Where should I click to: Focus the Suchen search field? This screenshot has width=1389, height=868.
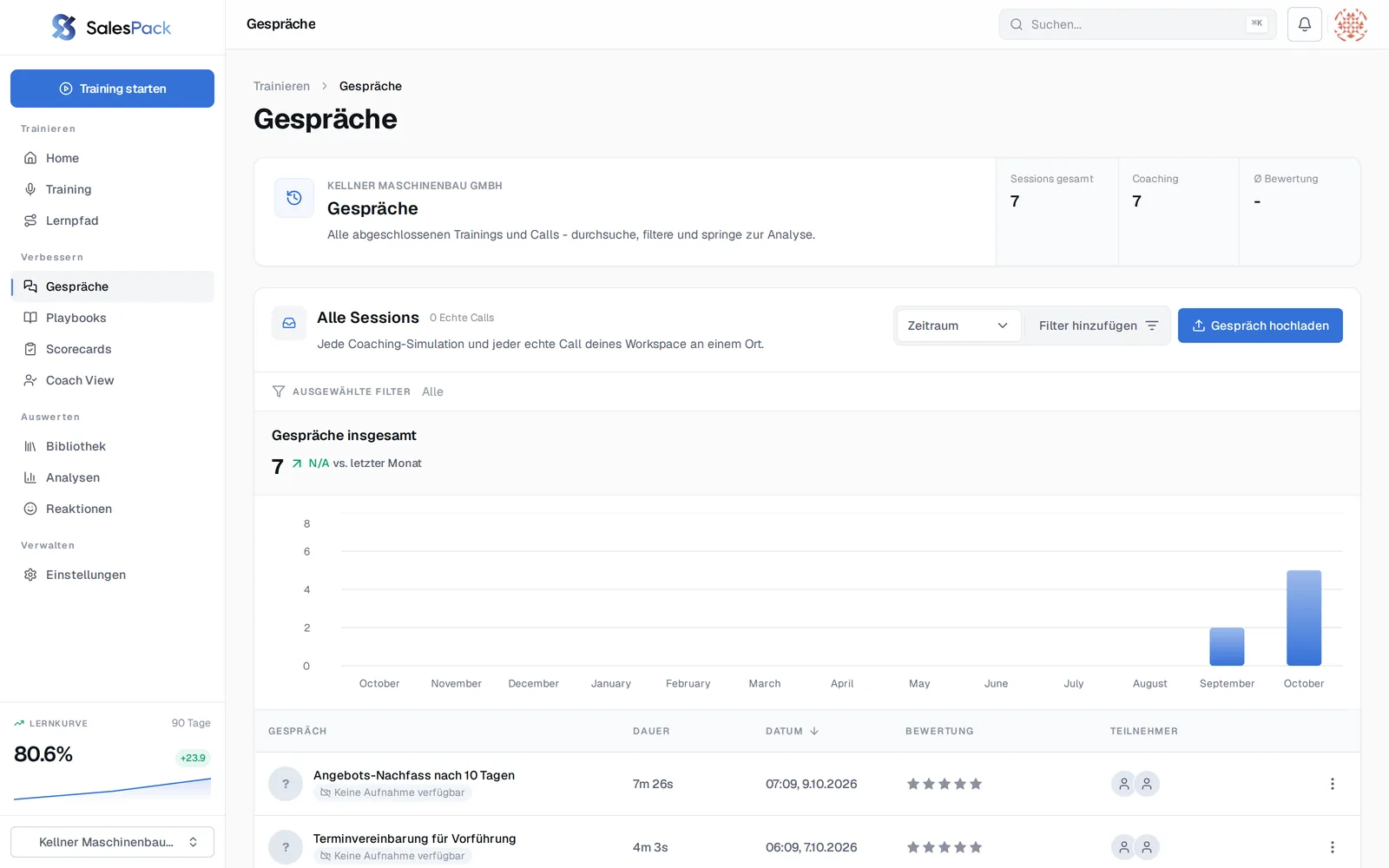1137,24
